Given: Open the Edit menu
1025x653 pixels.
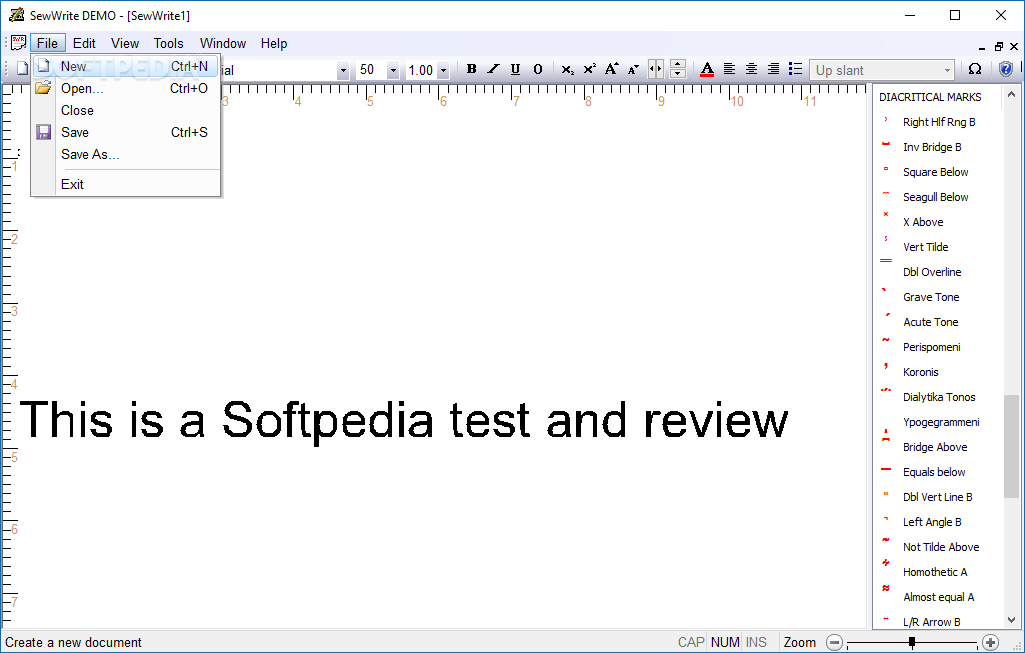Looking at the screenshot, I should (x=84, y=43).
